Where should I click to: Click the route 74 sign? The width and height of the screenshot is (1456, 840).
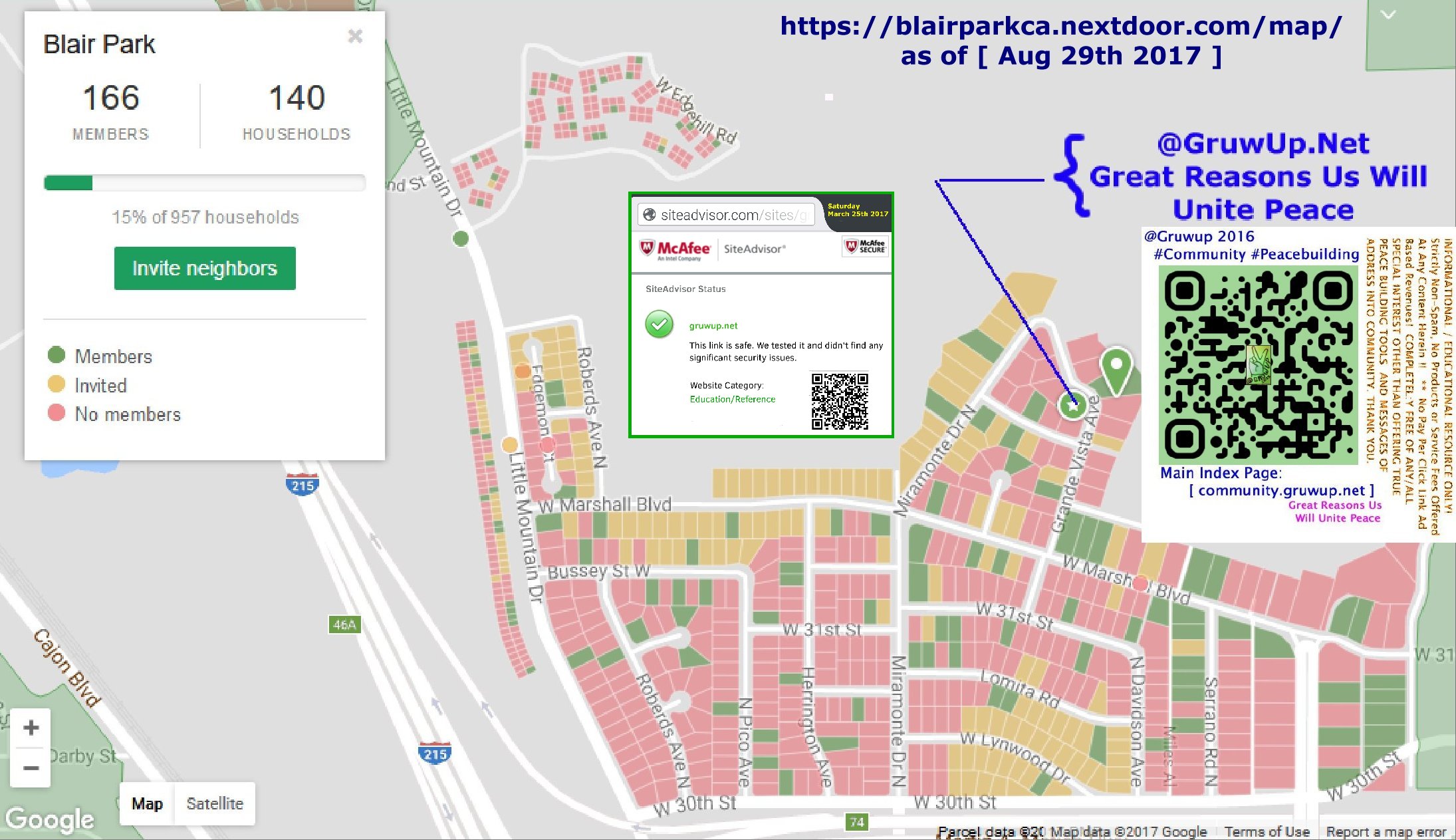tap(857, 822)
